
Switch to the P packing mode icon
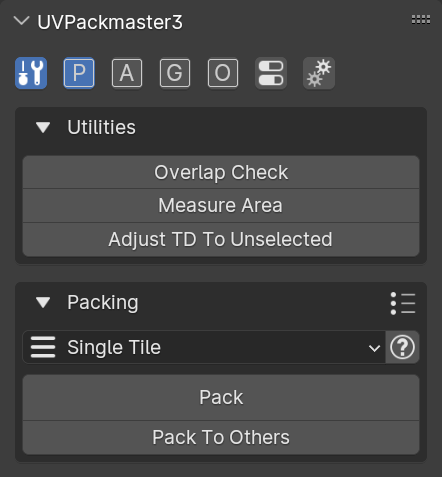tap(79, 73)
